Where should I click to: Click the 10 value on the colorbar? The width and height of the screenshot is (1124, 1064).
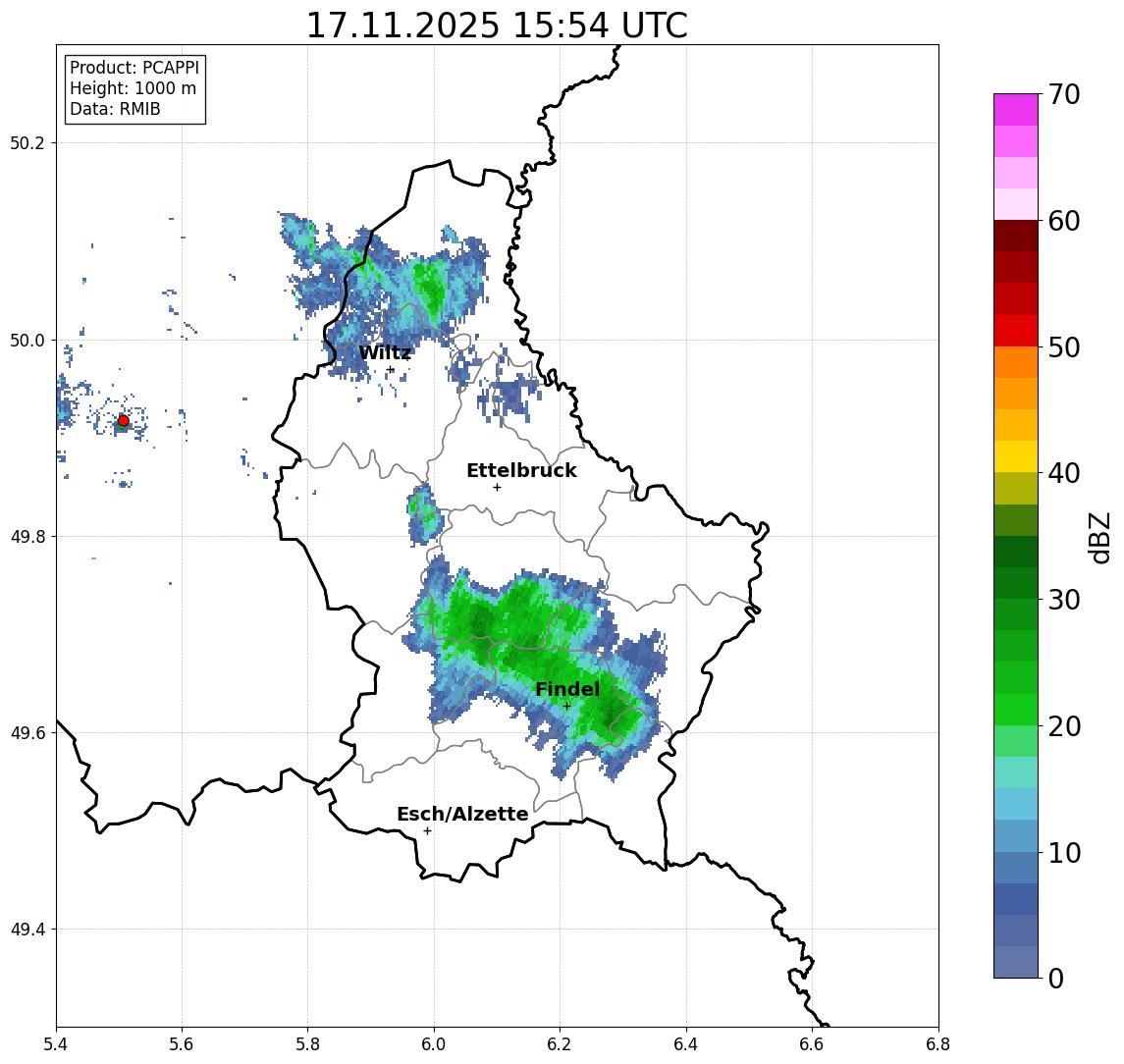[x=1064, y=853]
